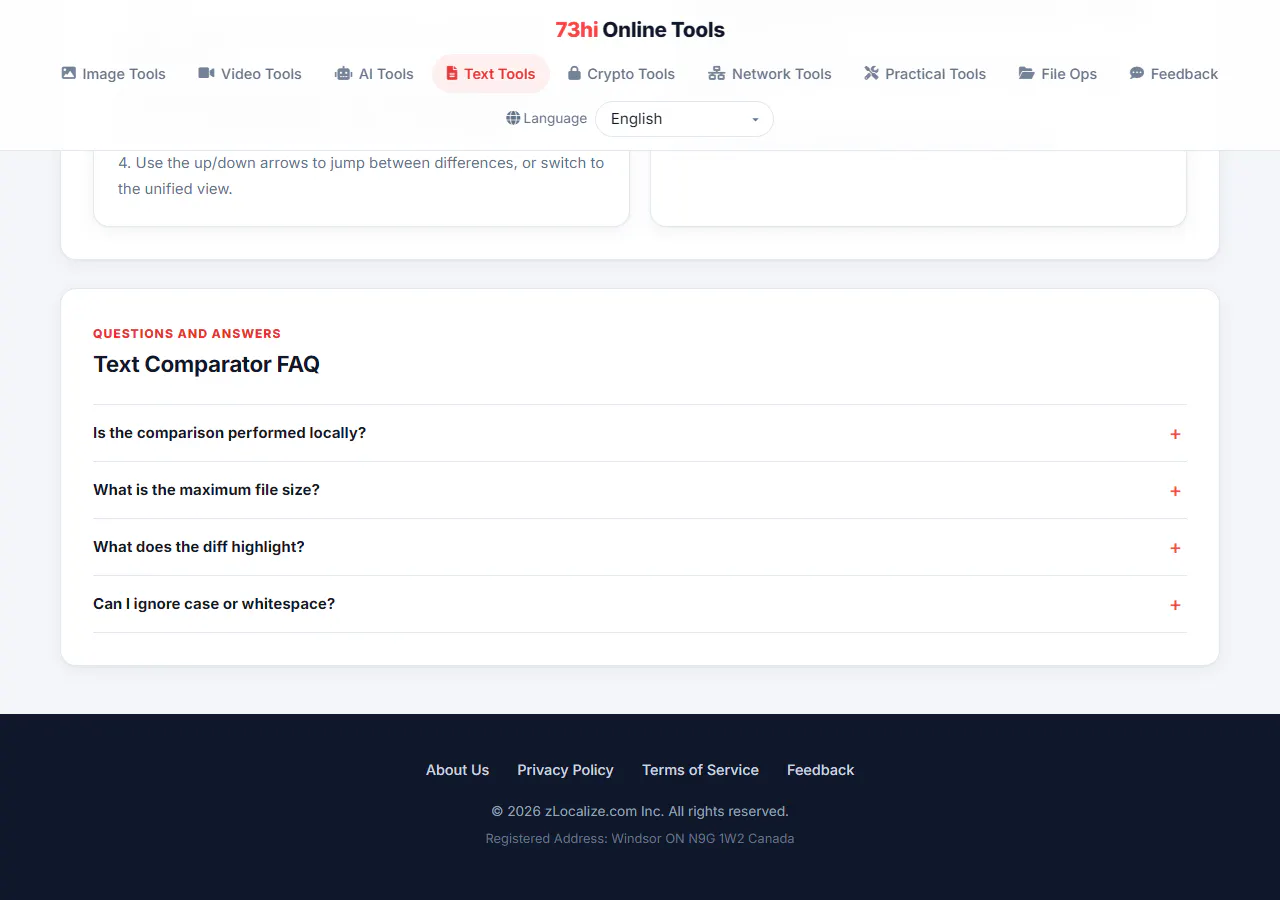
Task: Expand 'What is the maximum file size?'
Action: point(640,490)
